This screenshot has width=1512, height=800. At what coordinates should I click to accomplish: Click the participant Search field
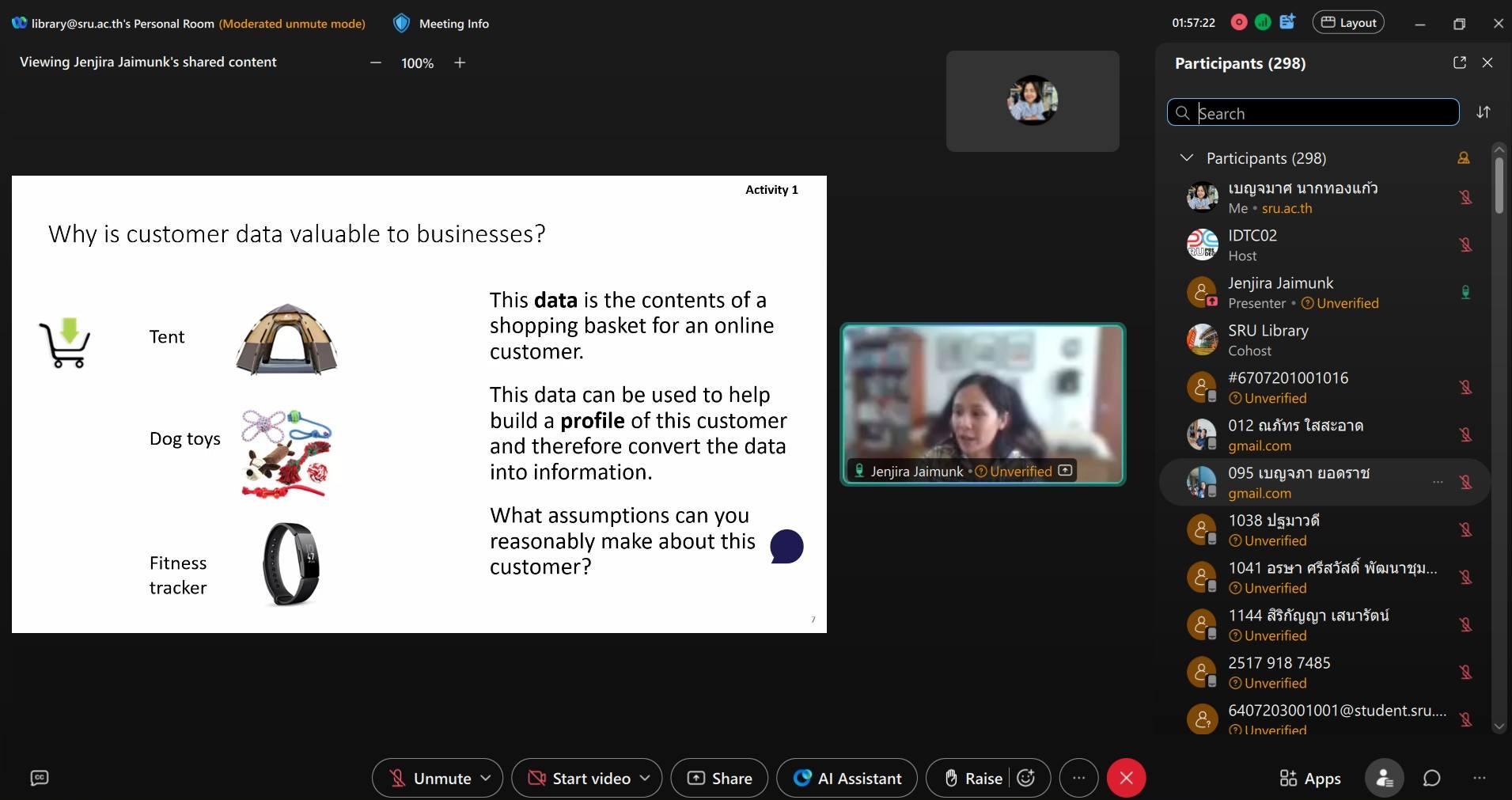tap(1321, 113)
